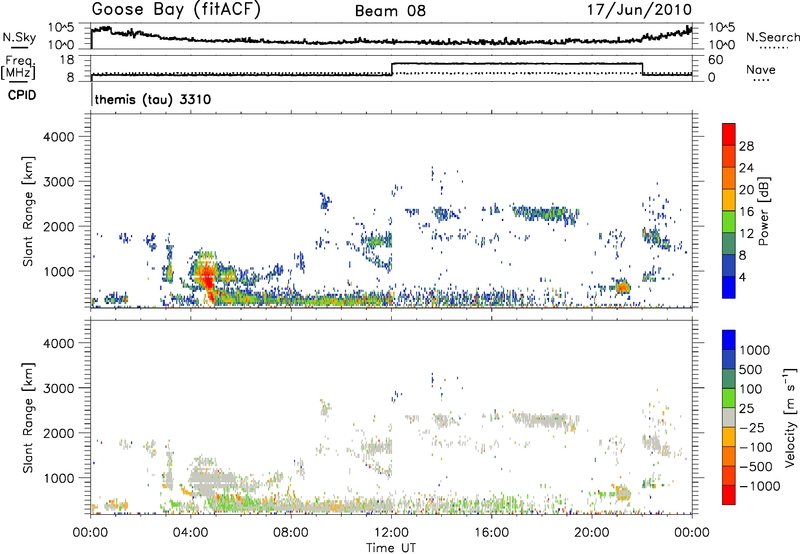The height and width of the screenshot is (554, 800).
Task: Click the -500 label on Velocity colorbar
Action: pyautogui.click(x=756, y=467)
